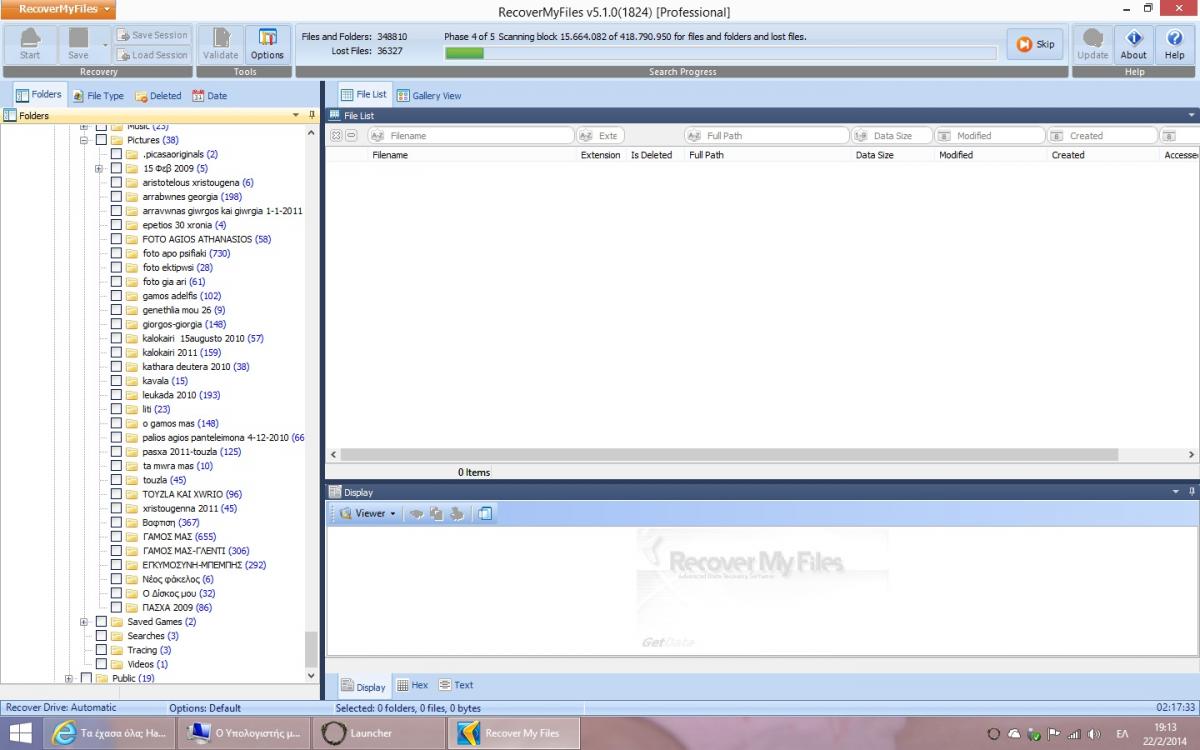
Task: Click the layout icon right of Viewer toolbar
Action: [x=485, y=514]
